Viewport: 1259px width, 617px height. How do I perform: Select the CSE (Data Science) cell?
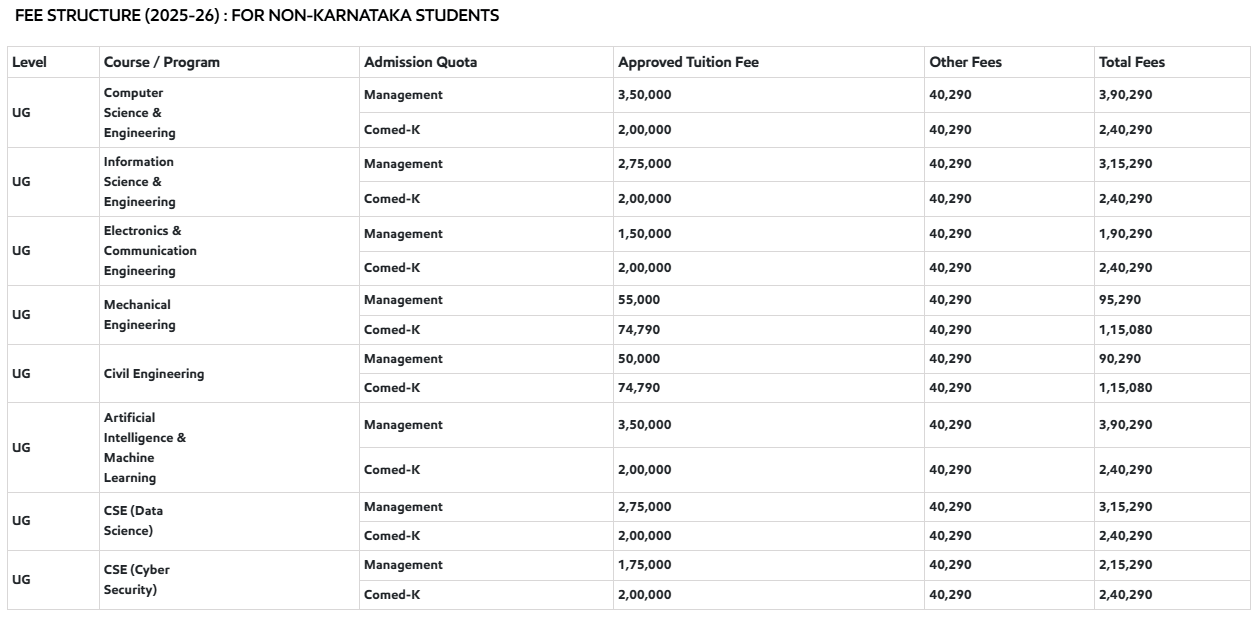click(x=133, y=521)
